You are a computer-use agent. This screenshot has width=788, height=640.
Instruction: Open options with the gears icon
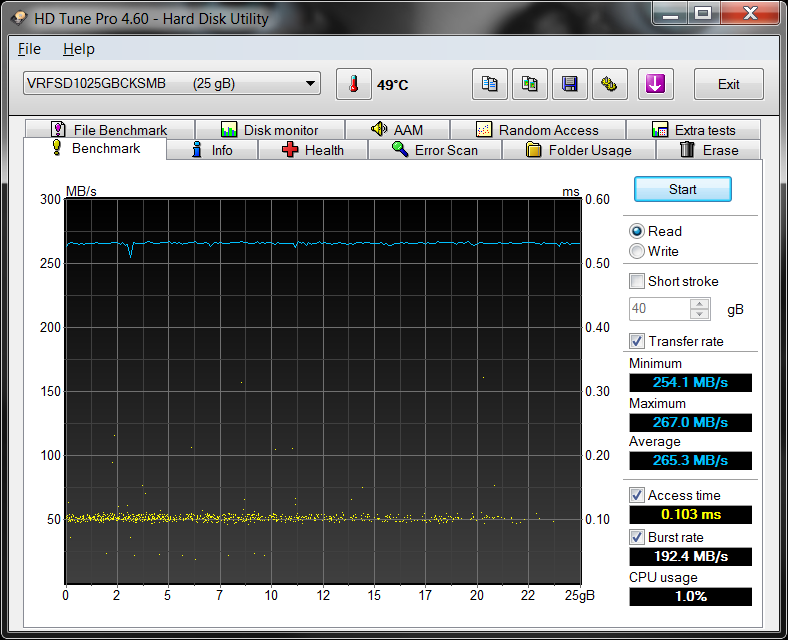[609, 85]
